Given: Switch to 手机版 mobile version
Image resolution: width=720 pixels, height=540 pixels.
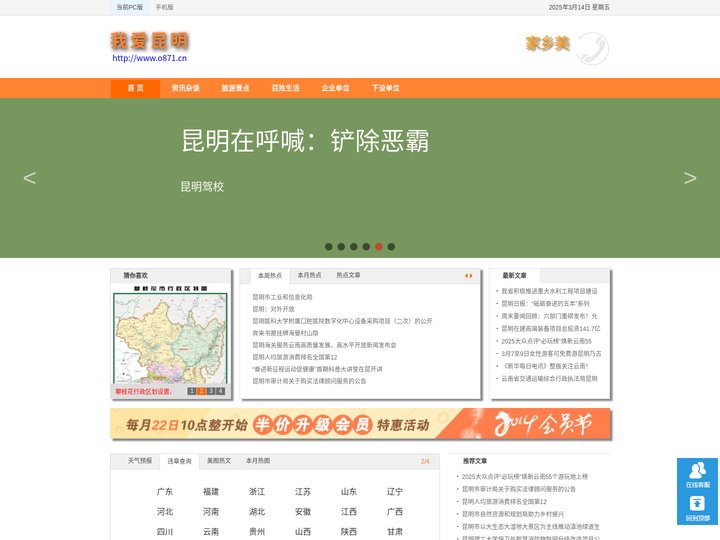Looking at the screenshot, I should pos(164,7).
